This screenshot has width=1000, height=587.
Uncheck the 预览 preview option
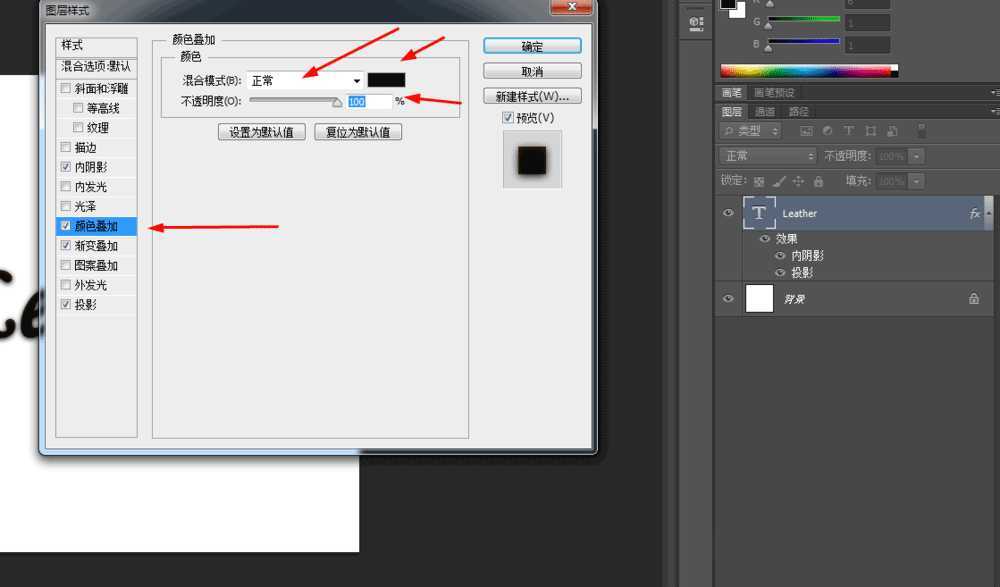pos(508,117)
